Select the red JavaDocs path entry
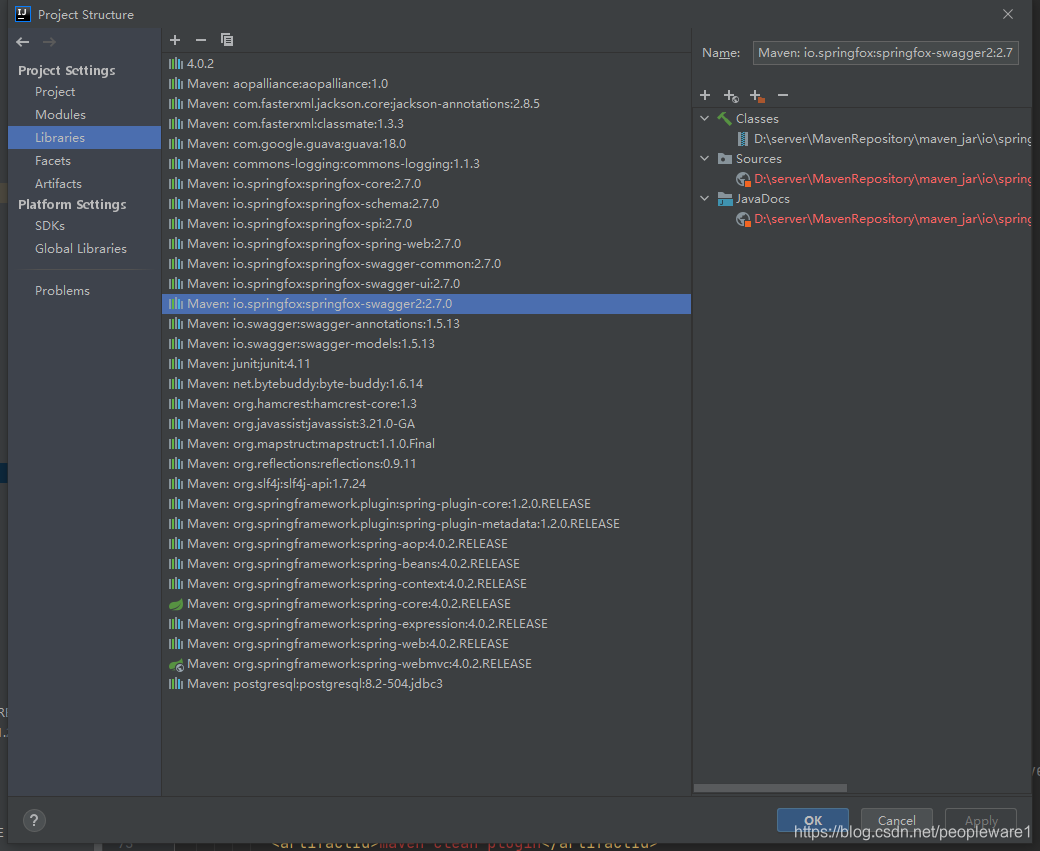The height and width of the screenshot is (851, 1040). tap(892, 219)
